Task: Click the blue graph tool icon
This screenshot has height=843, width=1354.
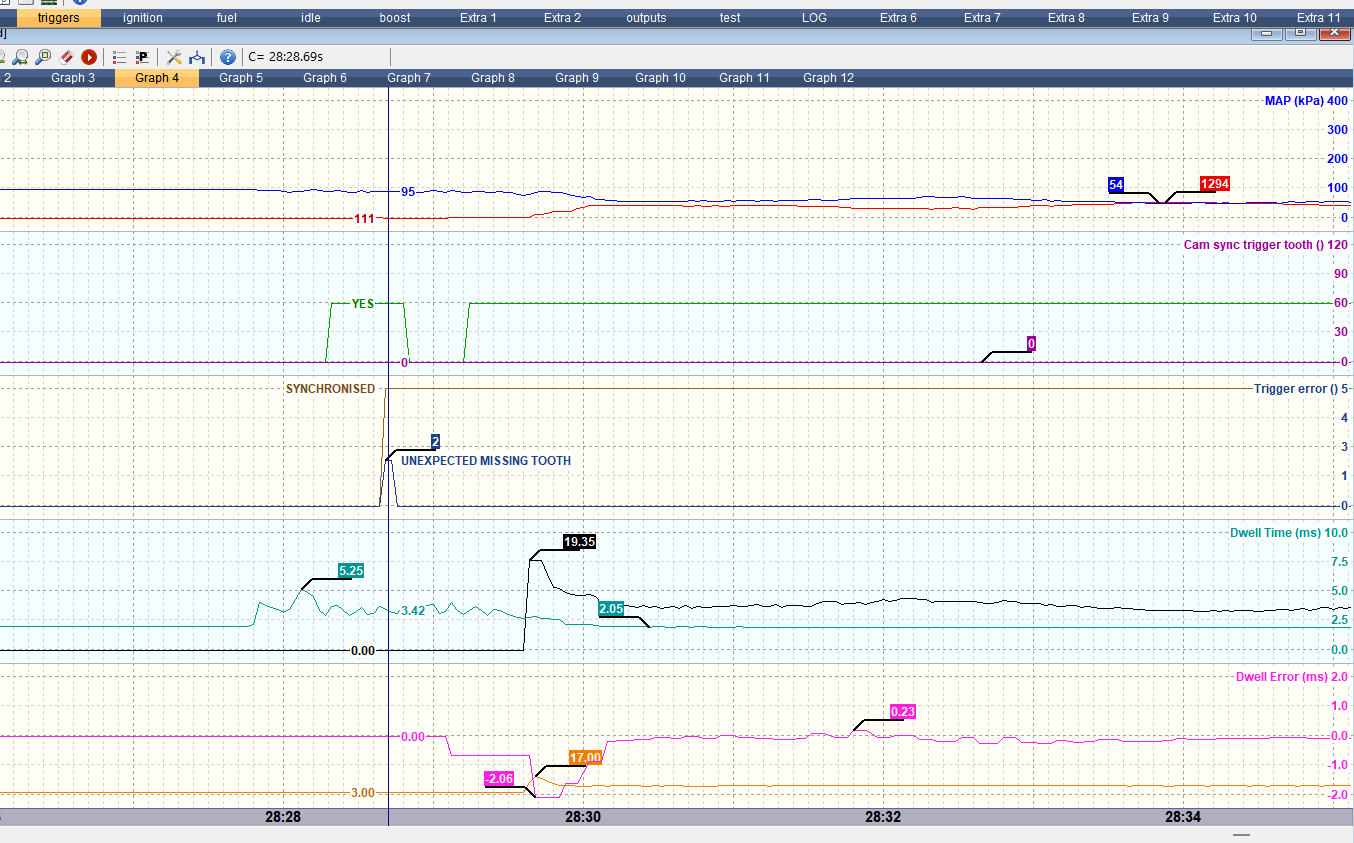Action: point(197,57)
